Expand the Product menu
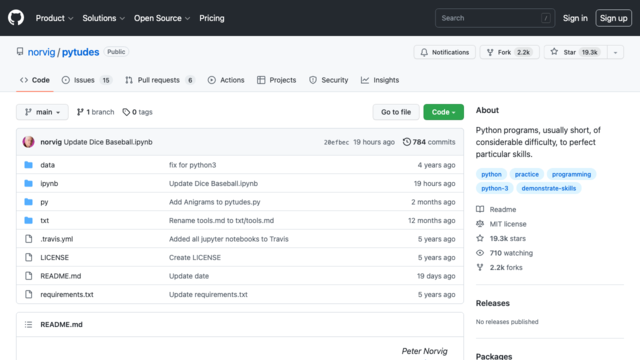The image size is (640, 360). (x=54, y=18)
